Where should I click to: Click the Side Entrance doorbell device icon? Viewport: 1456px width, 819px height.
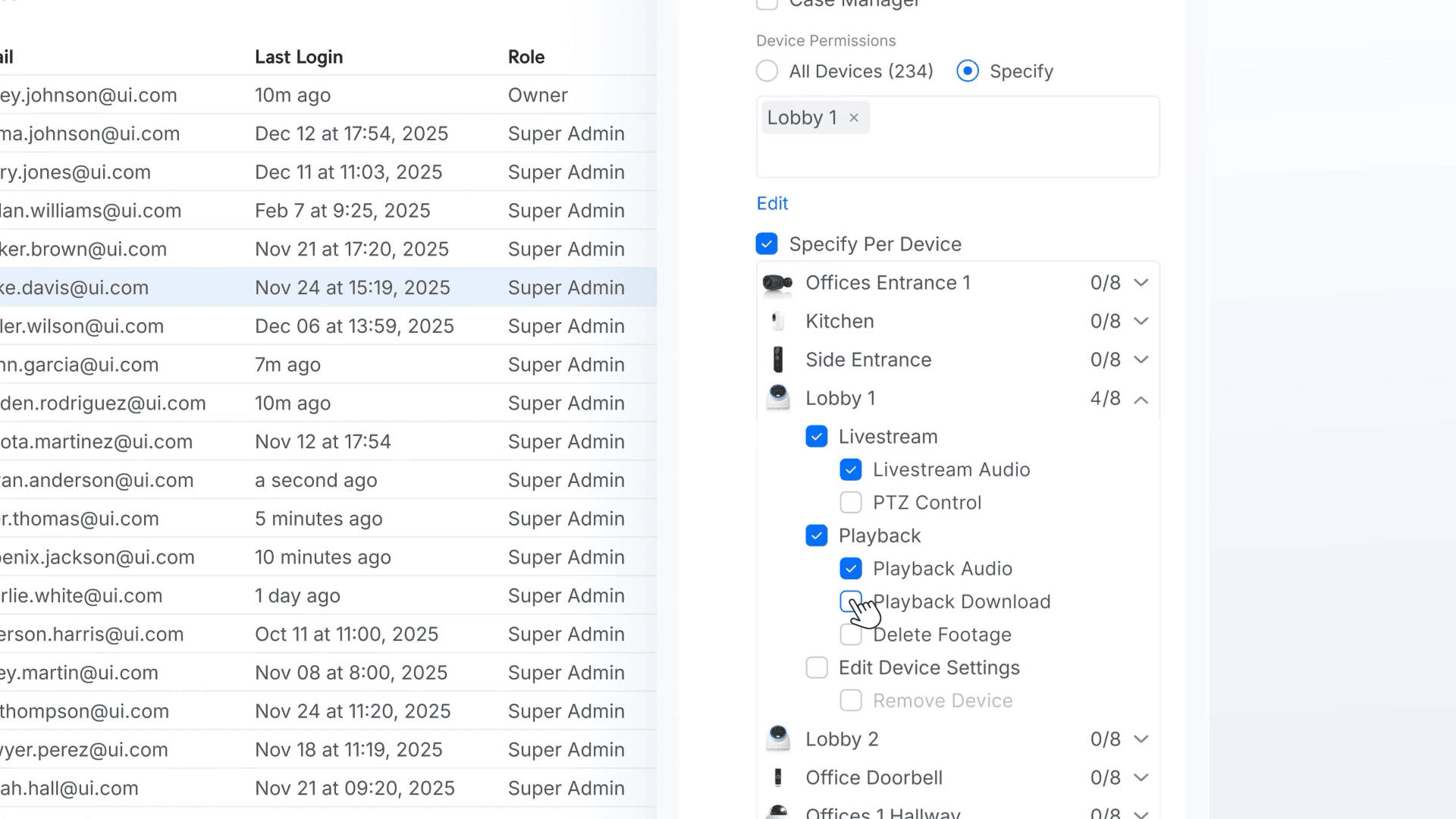pyautogui.click(x=777, y=359)
